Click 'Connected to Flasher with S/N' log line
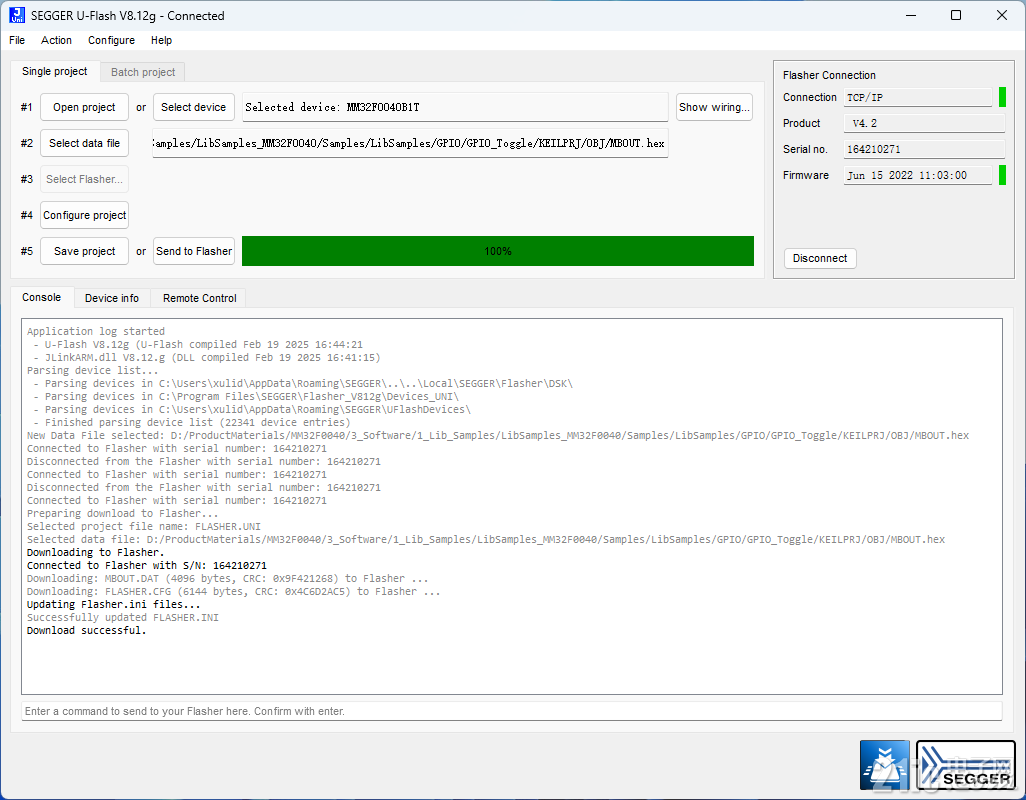This screenshot has width=1026, height=800. [147, 566]
